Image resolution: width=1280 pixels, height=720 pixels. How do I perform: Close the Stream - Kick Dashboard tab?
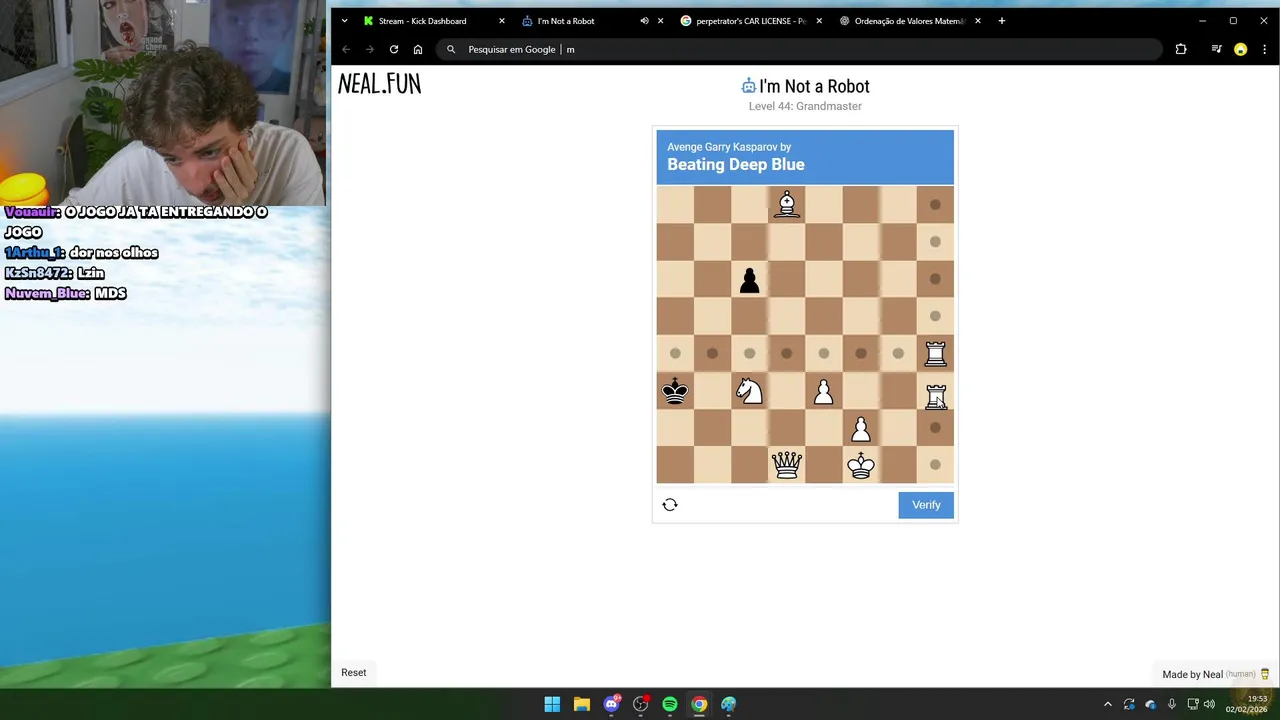coord(502,21)
